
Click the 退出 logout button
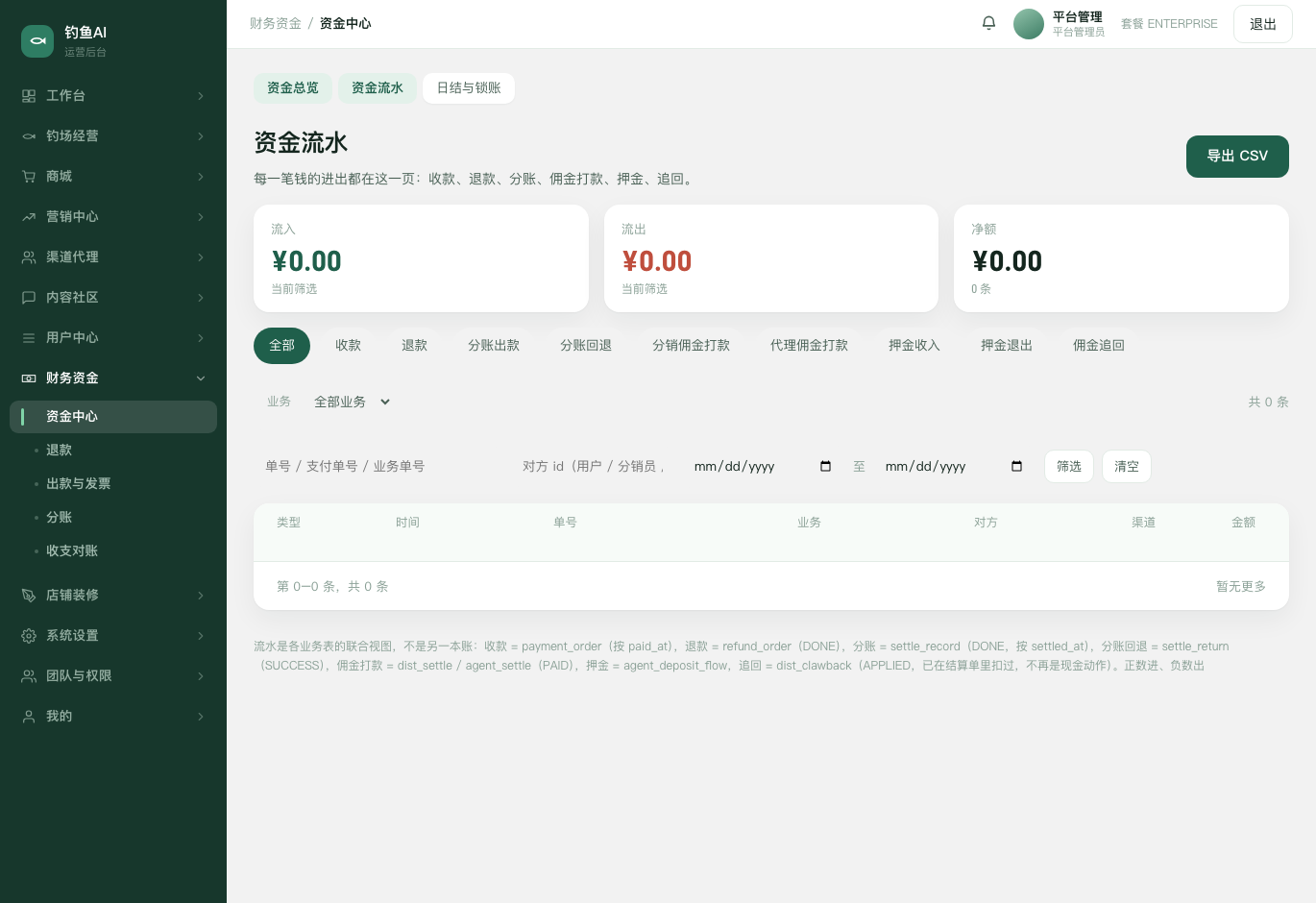[1263, 24]
